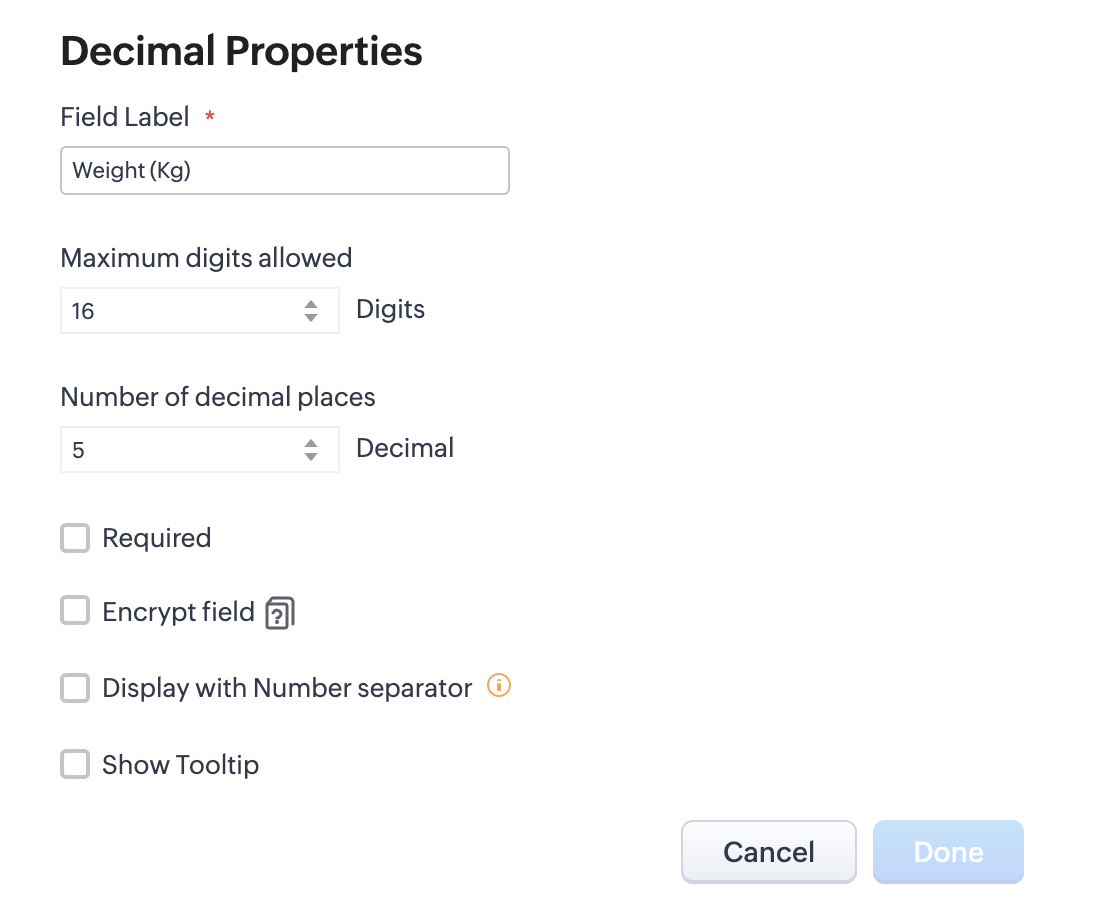Viewport: 1100px width, 910px height.
Task: Enable the Required checkbox
Action: coord(75,539)
